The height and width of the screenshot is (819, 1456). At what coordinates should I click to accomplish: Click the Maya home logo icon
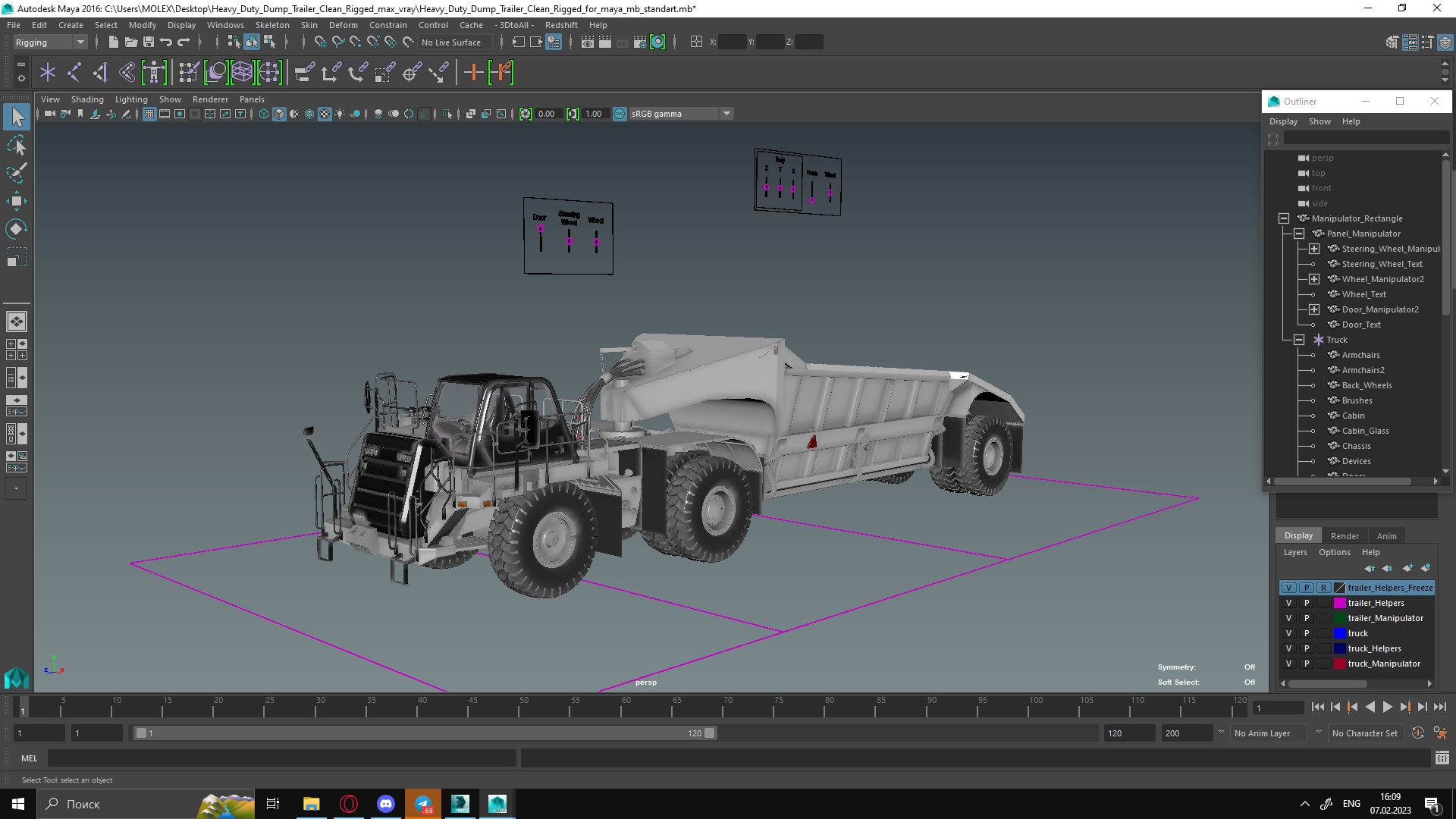pyautogui.click(x=17, y=677)
